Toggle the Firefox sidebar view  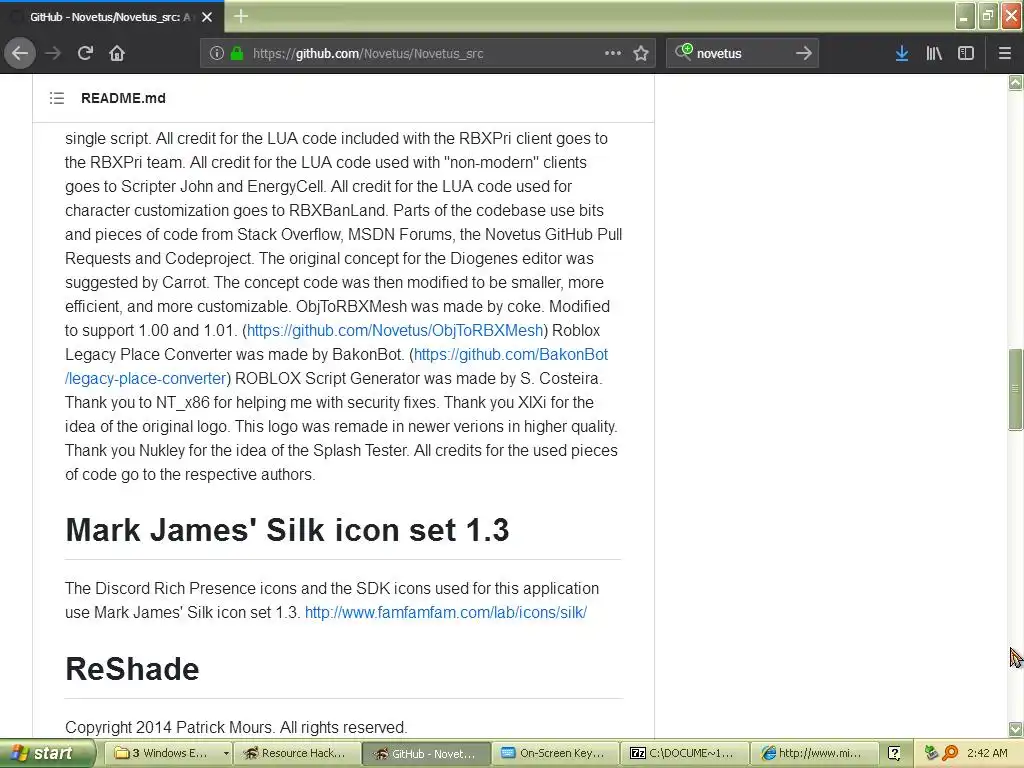966,53
